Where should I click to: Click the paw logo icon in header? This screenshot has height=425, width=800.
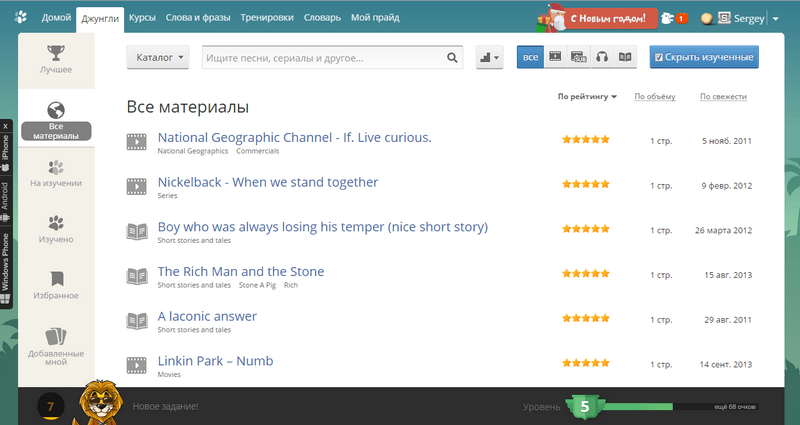20,18
